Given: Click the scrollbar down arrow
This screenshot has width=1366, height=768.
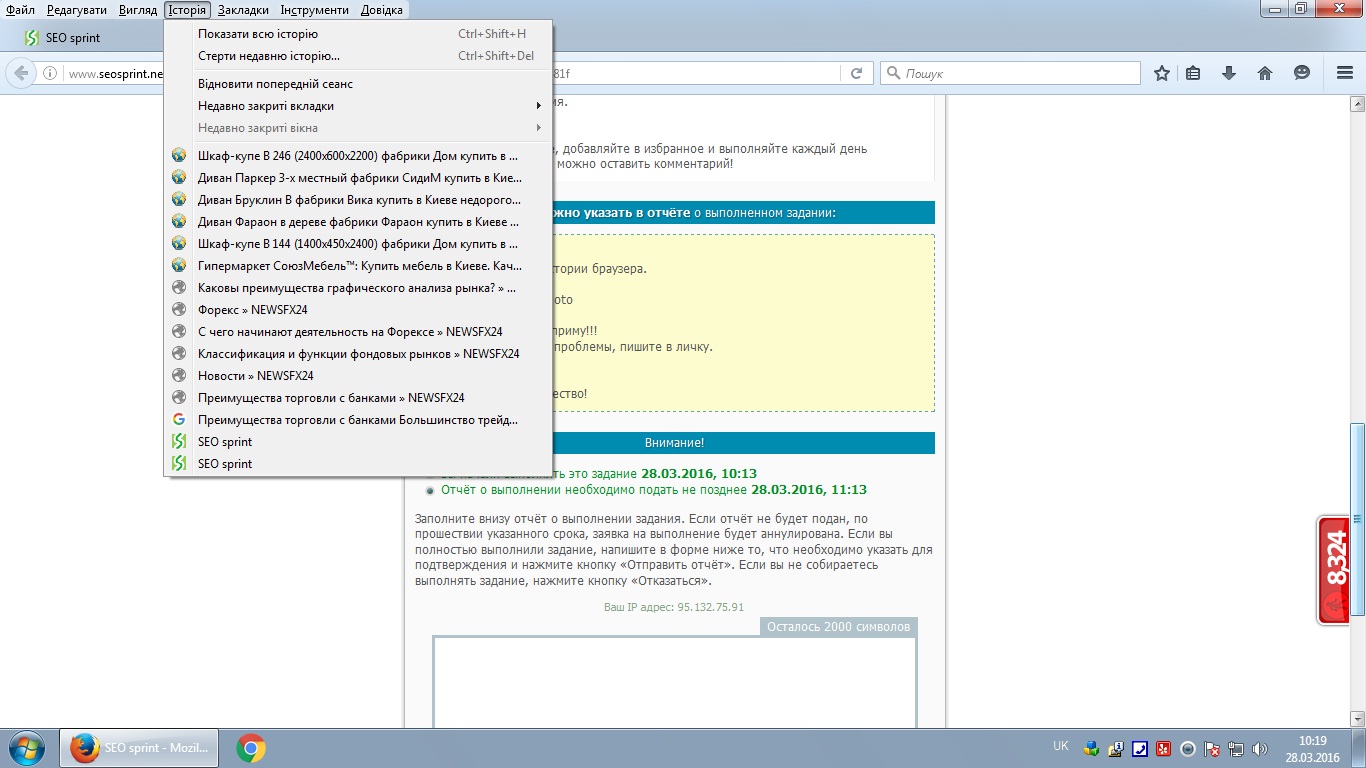Looking at the screenshot, I should point(1357,719).
